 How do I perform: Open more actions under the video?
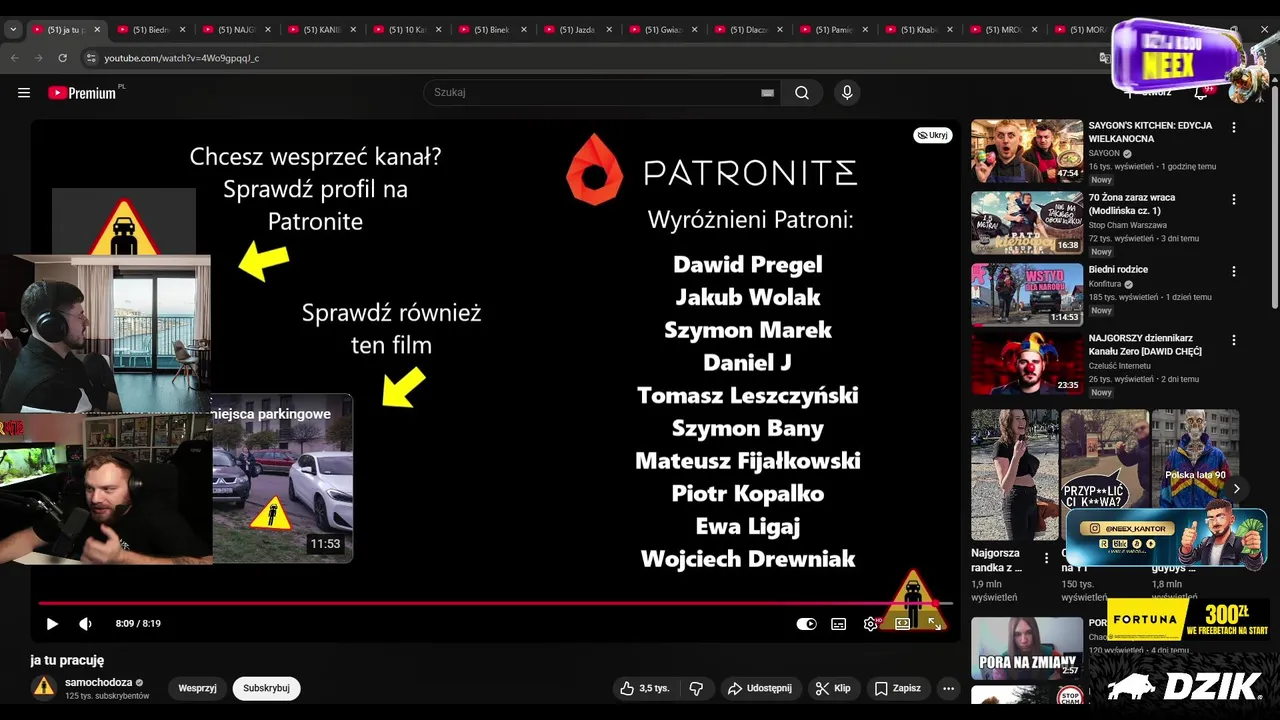tap(948, 688)
